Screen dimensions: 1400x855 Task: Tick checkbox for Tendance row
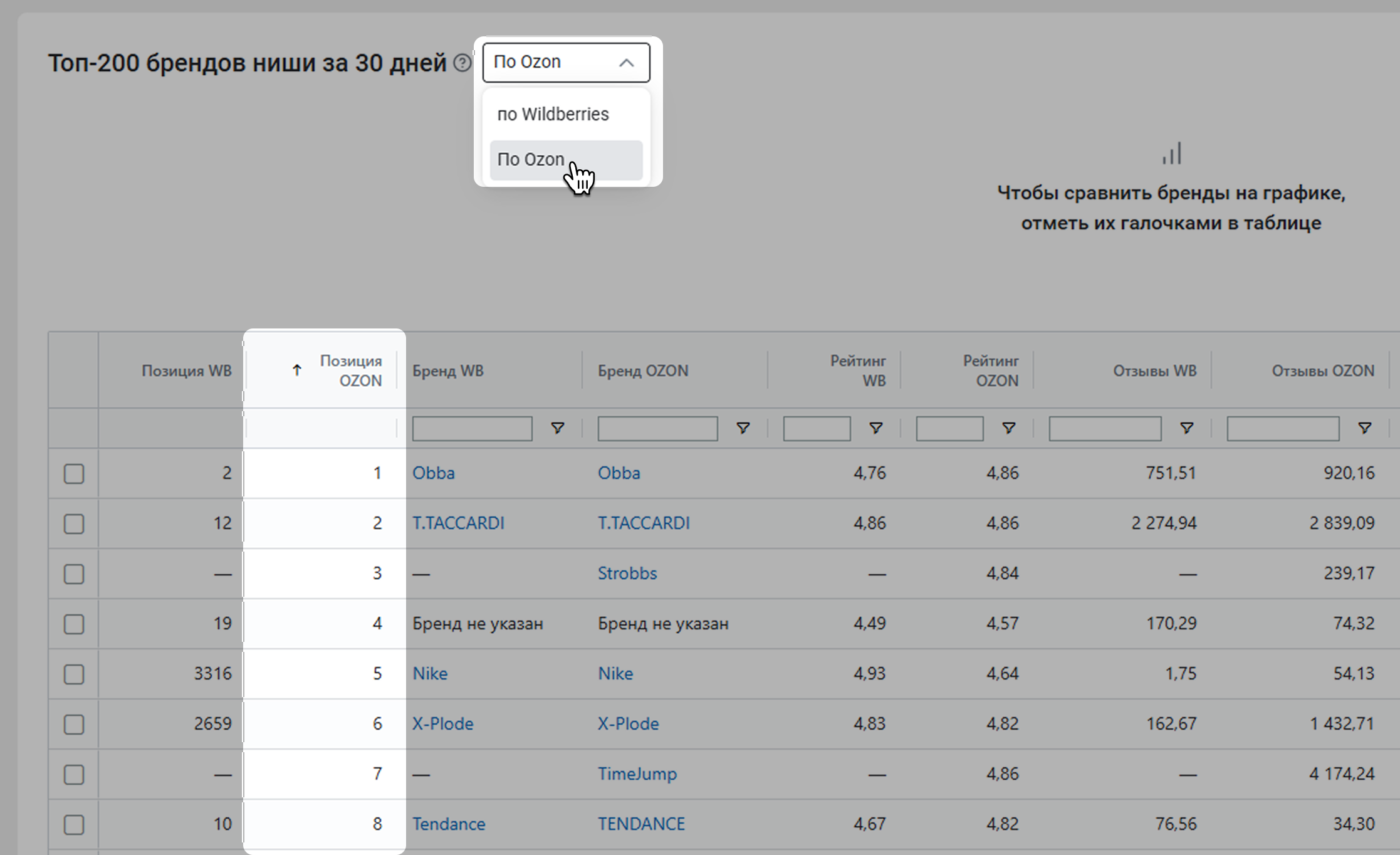point(74,824)
